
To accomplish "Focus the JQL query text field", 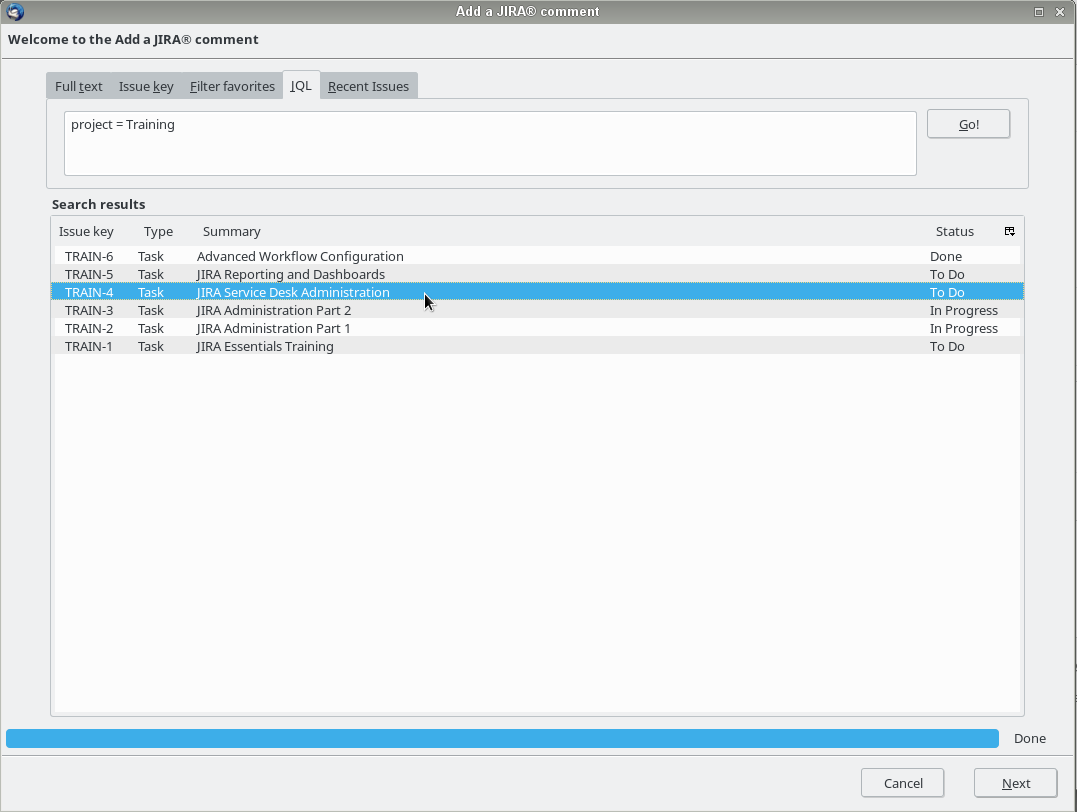I will click(490, 143).
